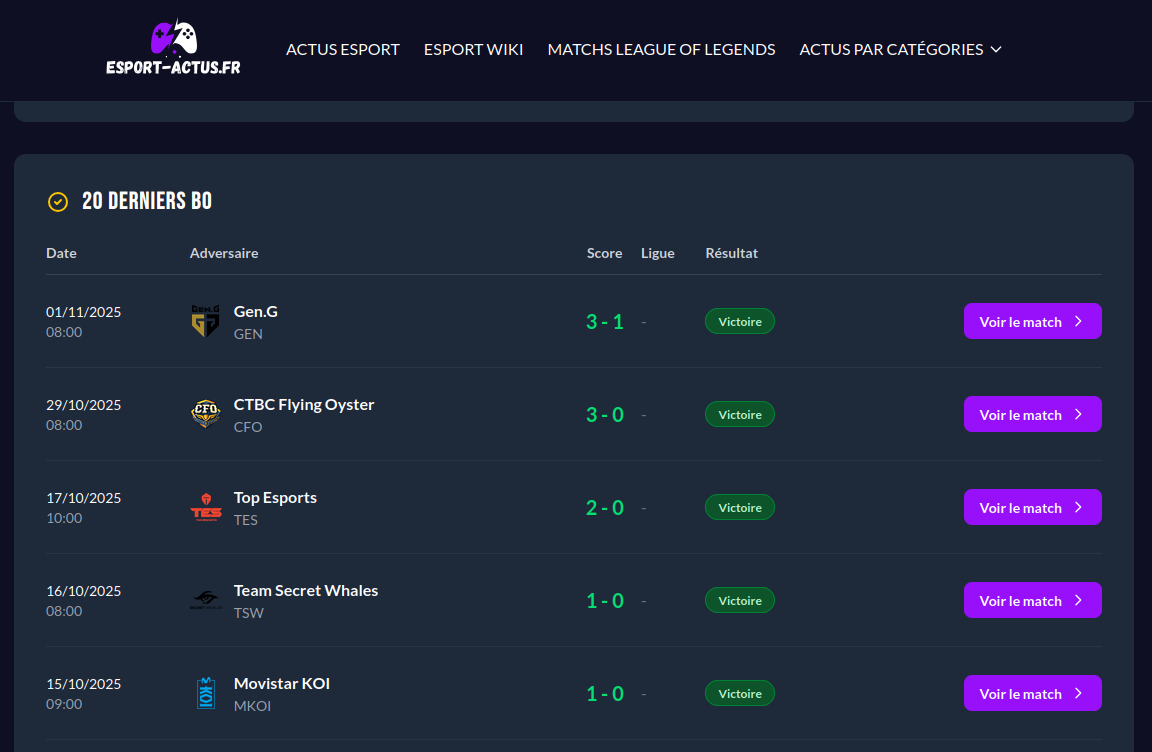Click the 3 - 0 score
1152x752 pixels.
[605, 414]
